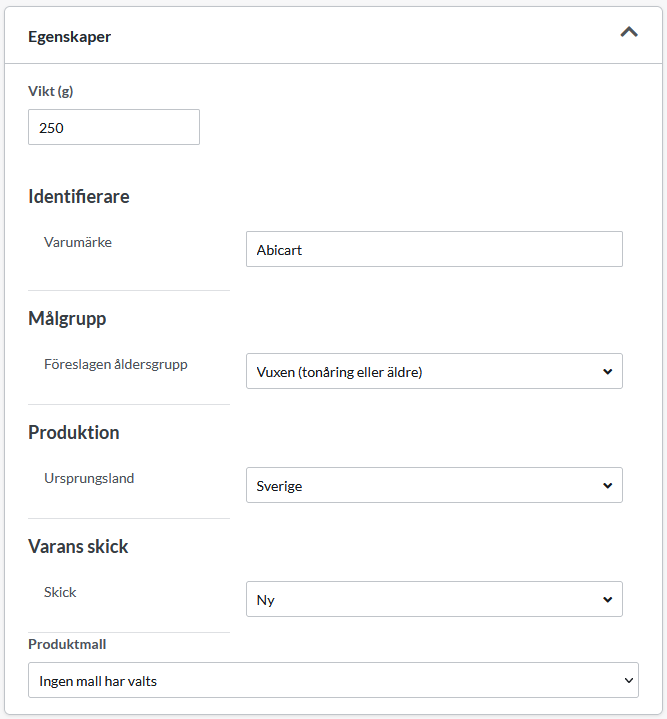Focus the Vikt (g) input field

114,127
